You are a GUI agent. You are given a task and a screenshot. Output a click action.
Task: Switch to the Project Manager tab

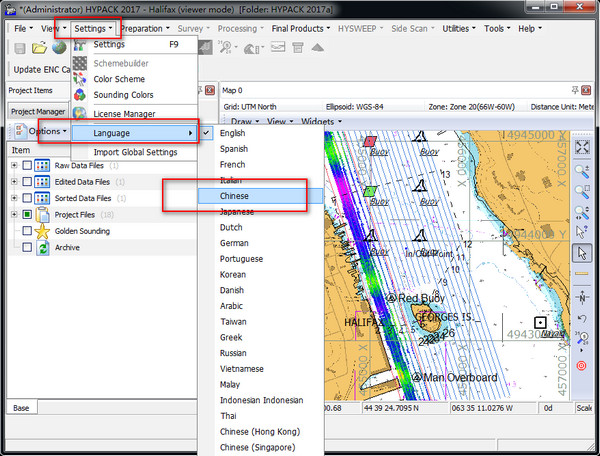pos(38,111)
